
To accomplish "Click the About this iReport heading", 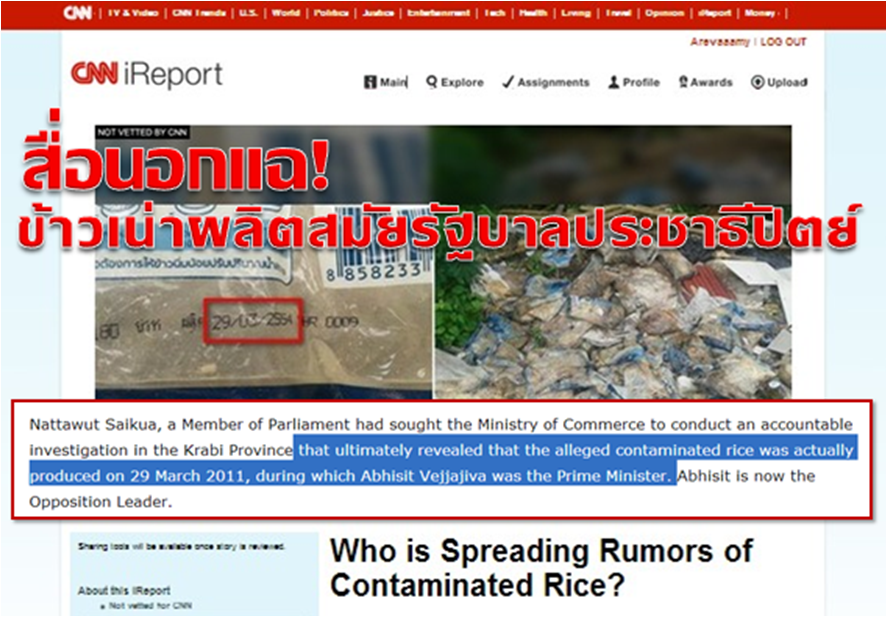I will 124,590.
